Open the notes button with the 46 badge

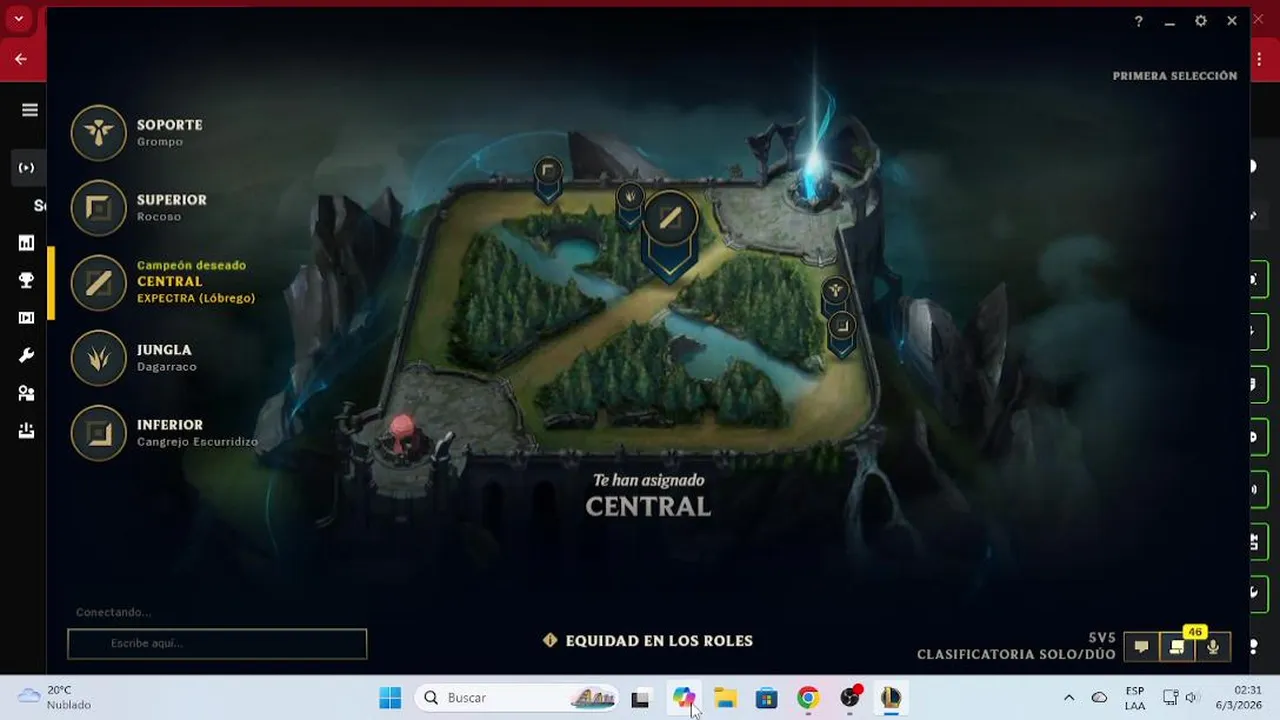coord(1177,647)
